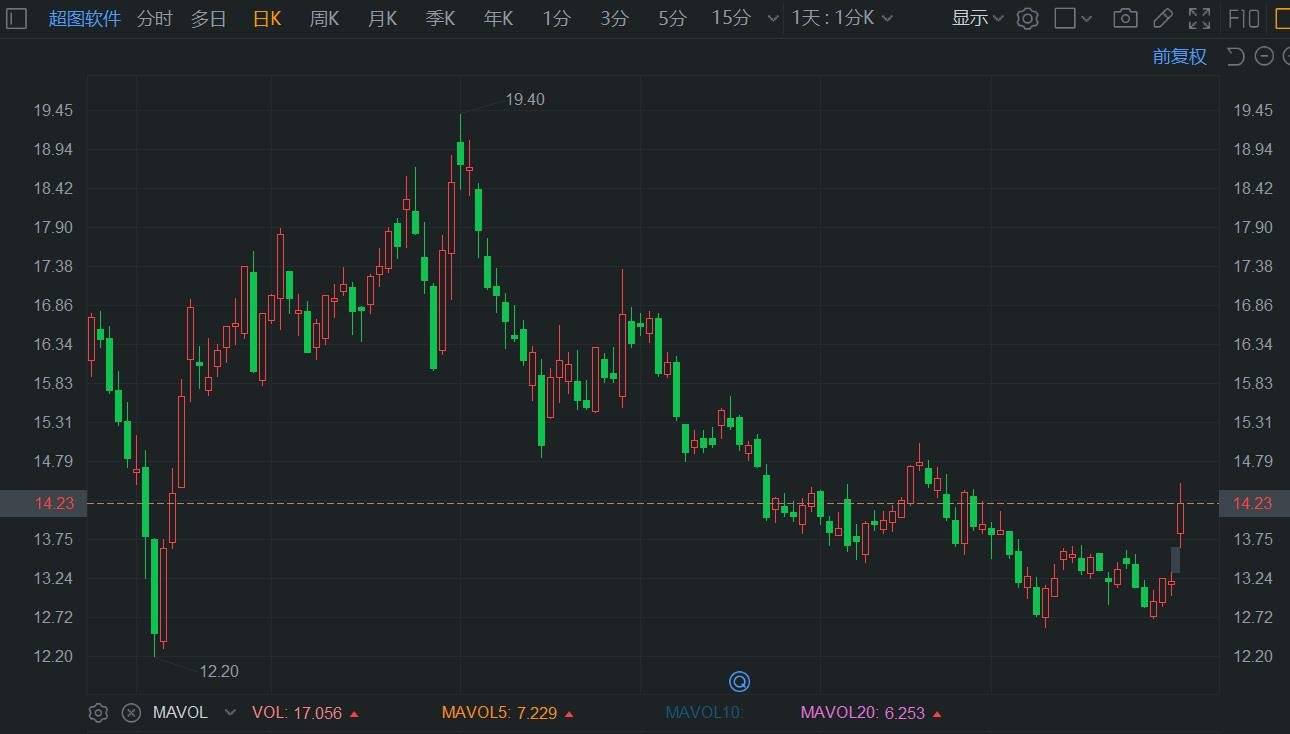Click the latest red candlestick at 14.23
The height and width of the screenshot is (734, 1290).
(1180, 518)
